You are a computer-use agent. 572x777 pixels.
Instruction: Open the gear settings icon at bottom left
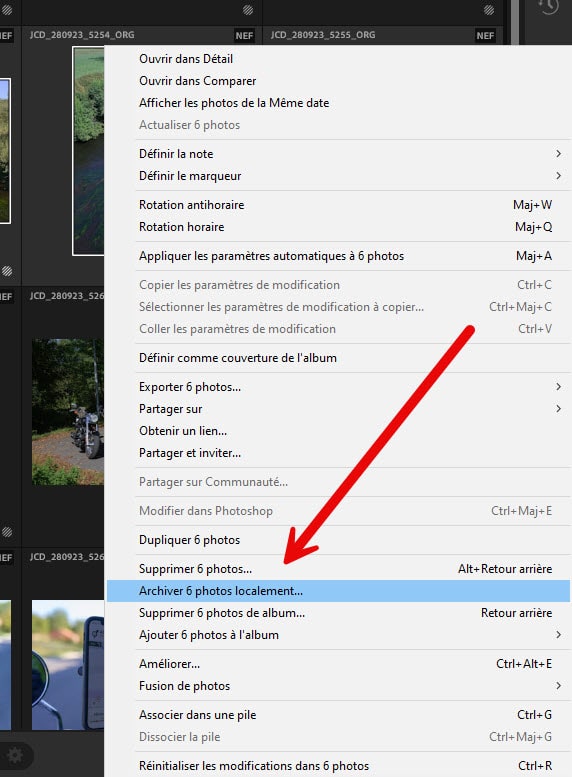click(x=14, y=756)
